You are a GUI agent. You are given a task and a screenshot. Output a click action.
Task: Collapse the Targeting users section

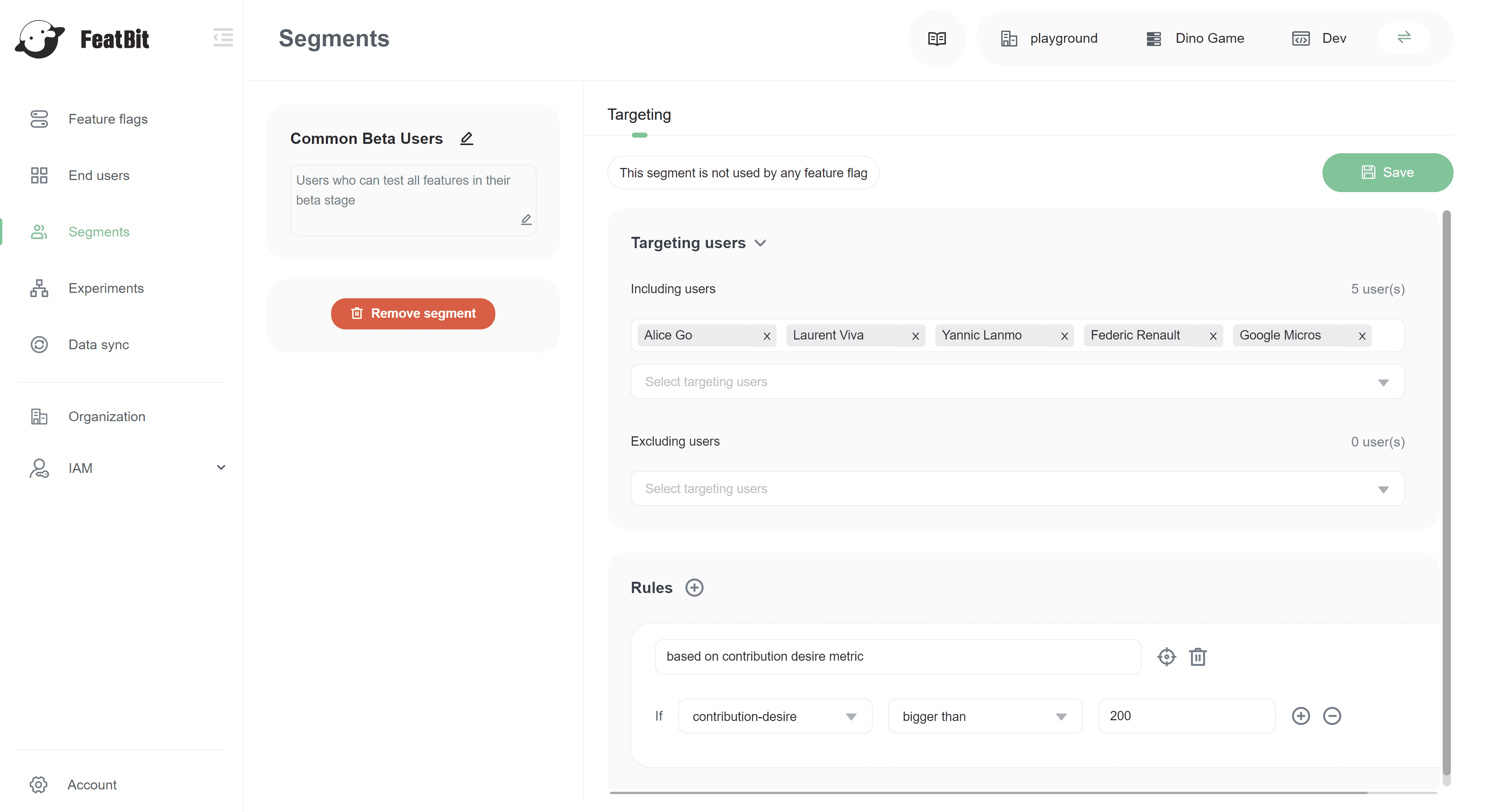coord(760,243)
